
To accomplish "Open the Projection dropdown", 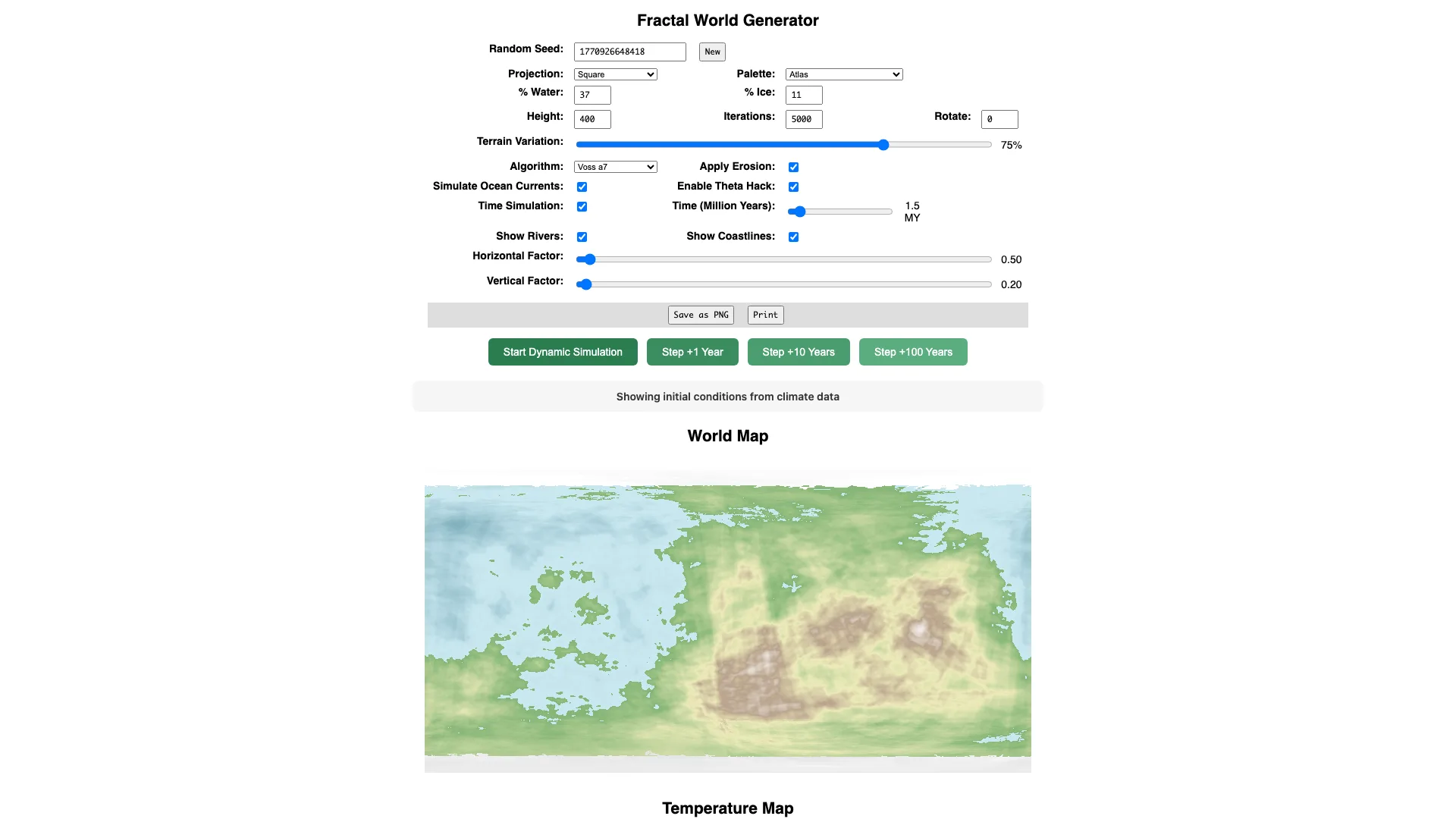I will click(x=615, y=74).
